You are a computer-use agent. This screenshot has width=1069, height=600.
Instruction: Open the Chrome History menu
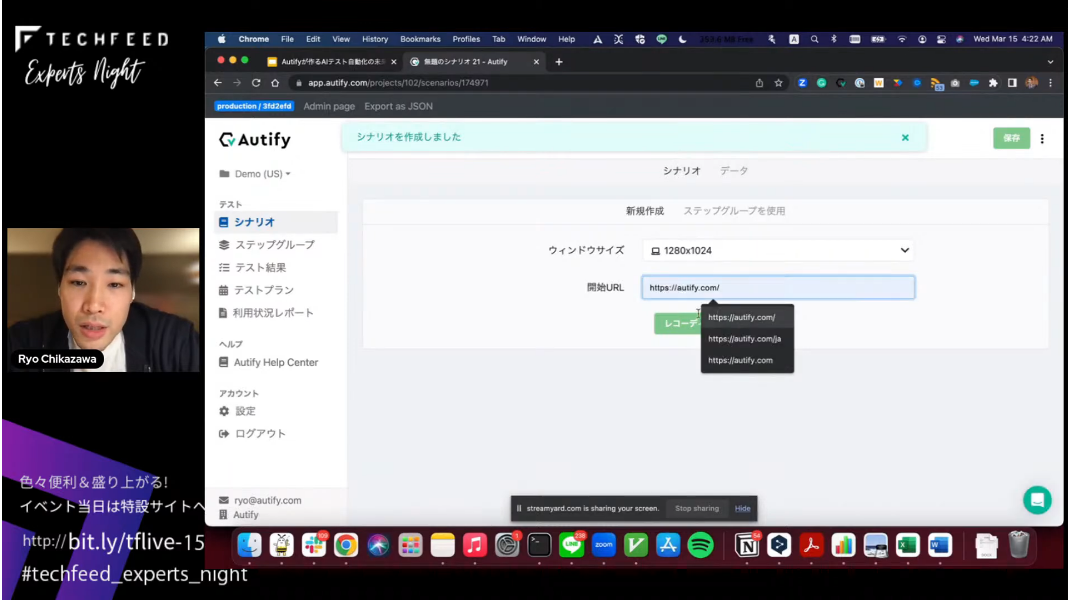point(374,39)
